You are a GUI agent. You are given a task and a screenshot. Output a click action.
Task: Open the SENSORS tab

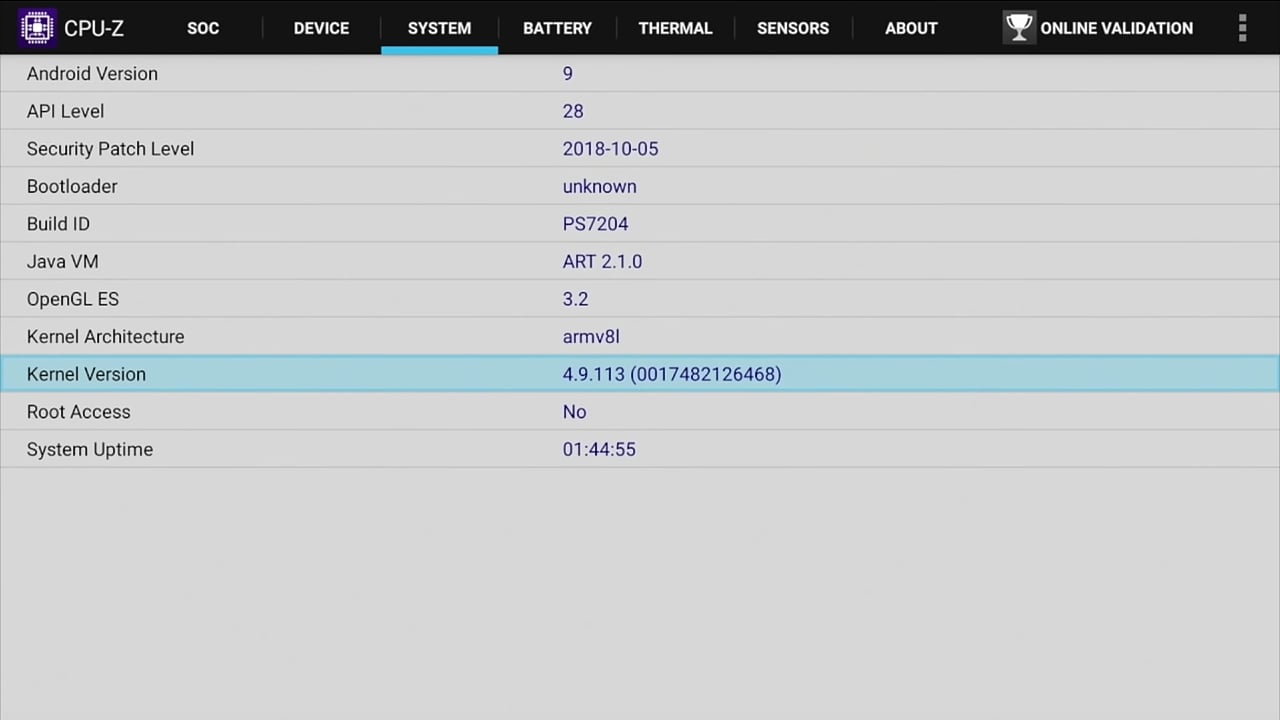point(793,28)
